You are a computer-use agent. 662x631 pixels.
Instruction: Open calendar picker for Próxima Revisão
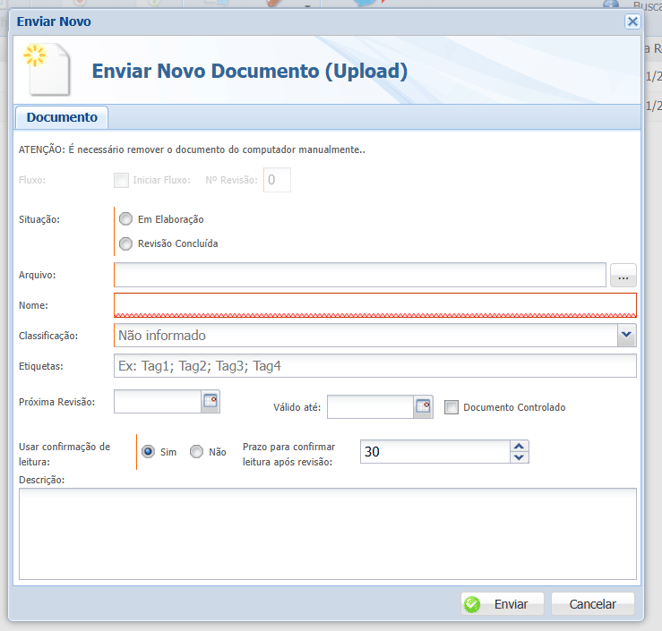coord(210,401)
